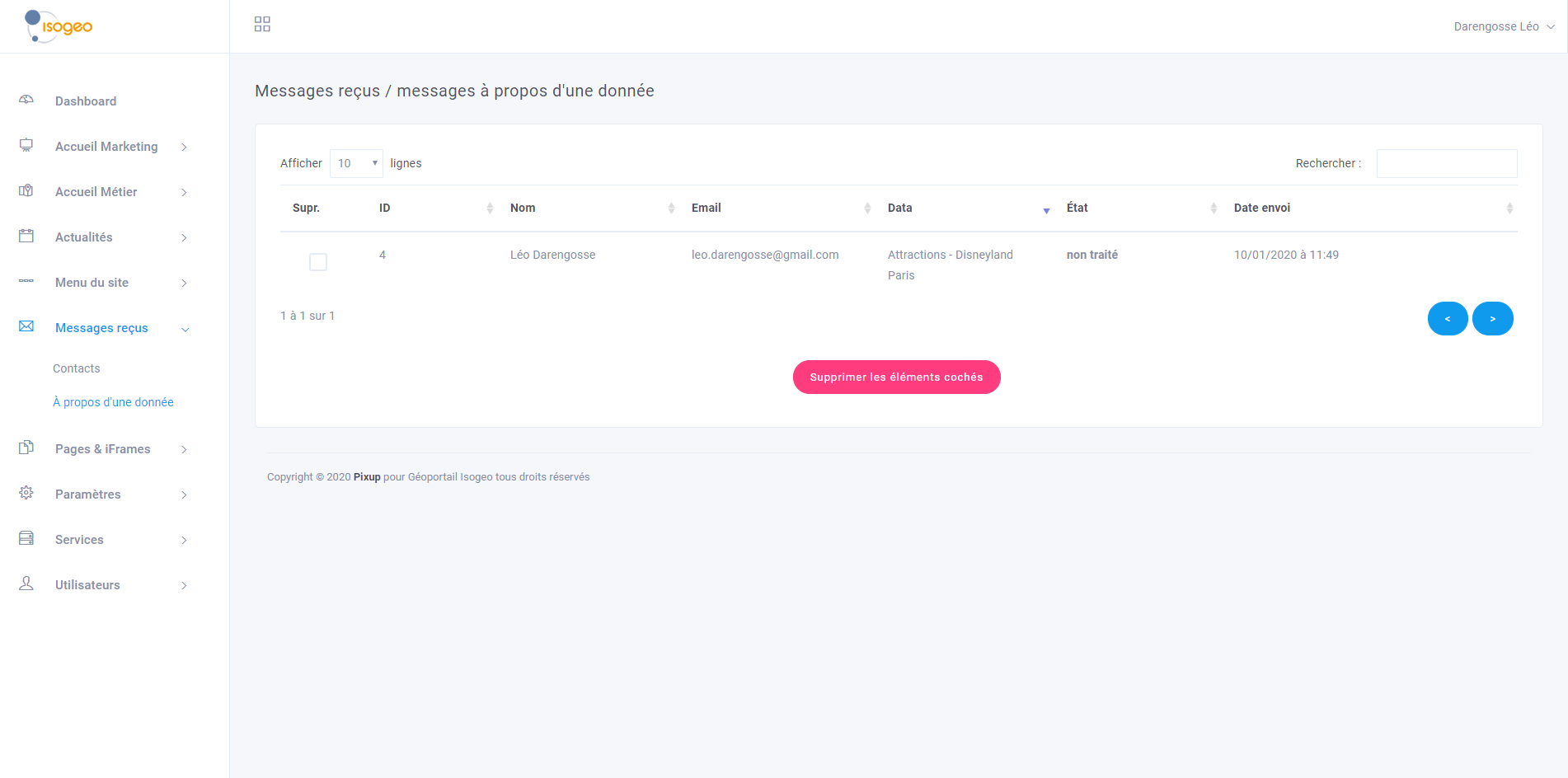Click the Services server icon
Viewport: 1568px width, 778px height.
coord(26,538)
